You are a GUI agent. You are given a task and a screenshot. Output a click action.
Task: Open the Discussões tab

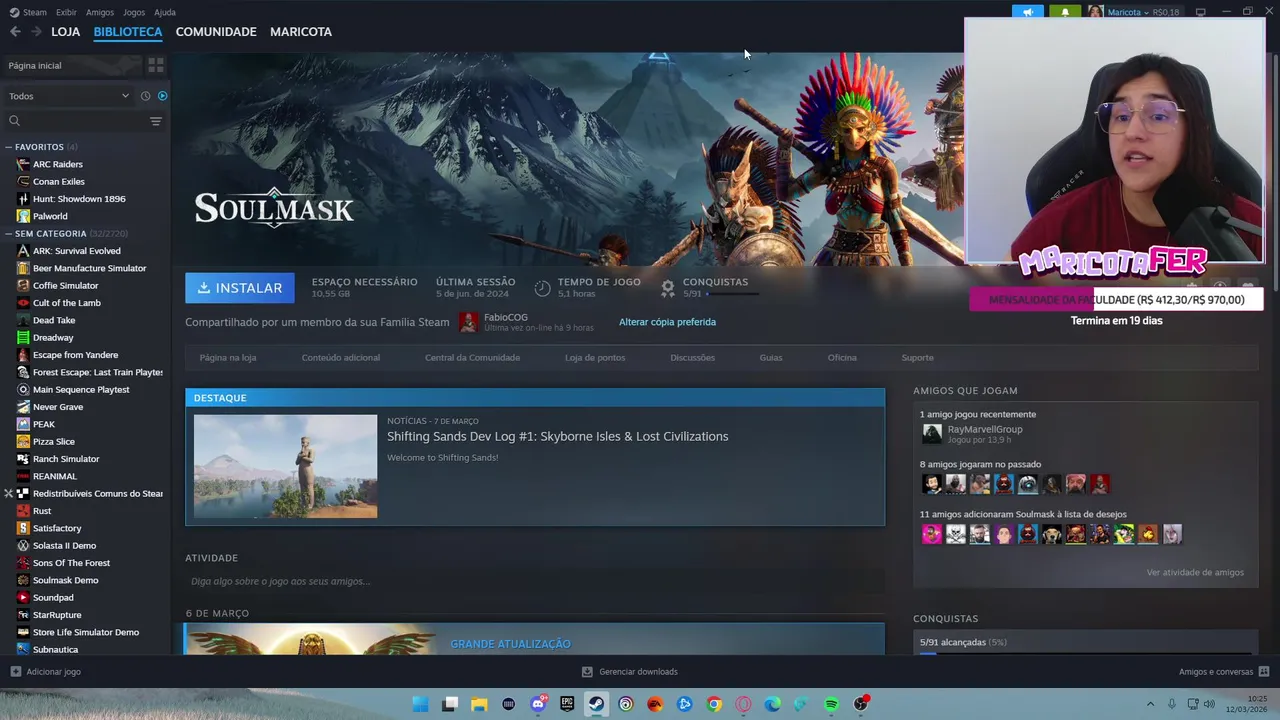692,358
